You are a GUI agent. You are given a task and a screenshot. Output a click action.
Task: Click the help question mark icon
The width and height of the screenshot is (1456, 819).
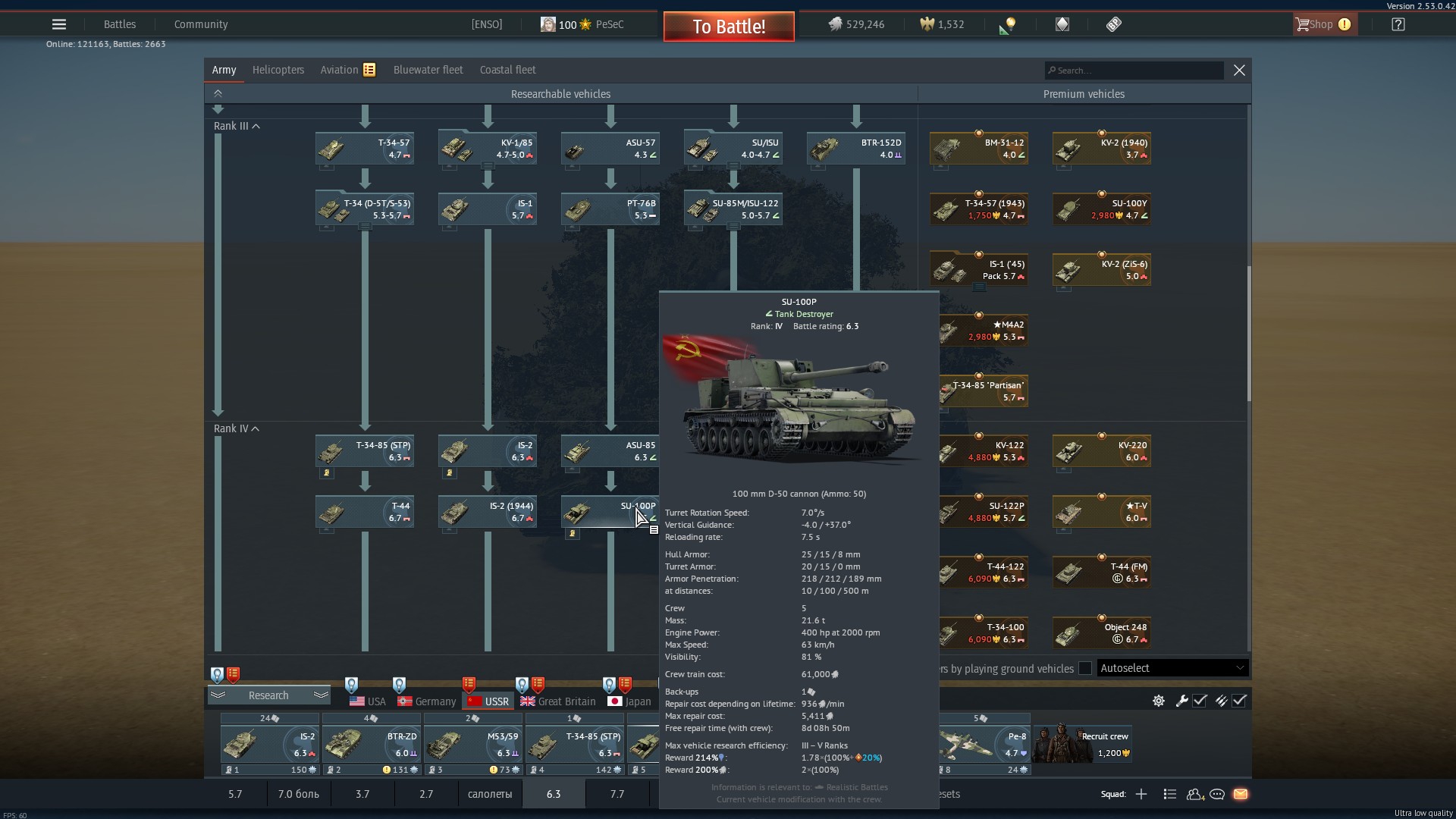[1398, 24]
